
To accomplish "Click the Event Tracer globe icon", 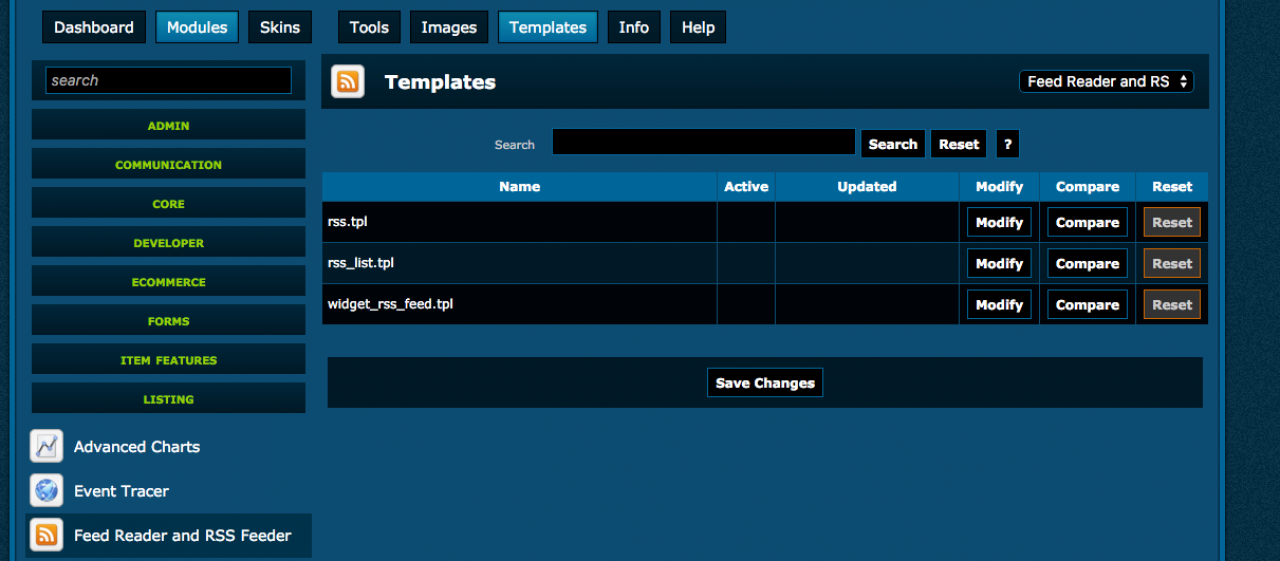I will [x=47, y=491].
